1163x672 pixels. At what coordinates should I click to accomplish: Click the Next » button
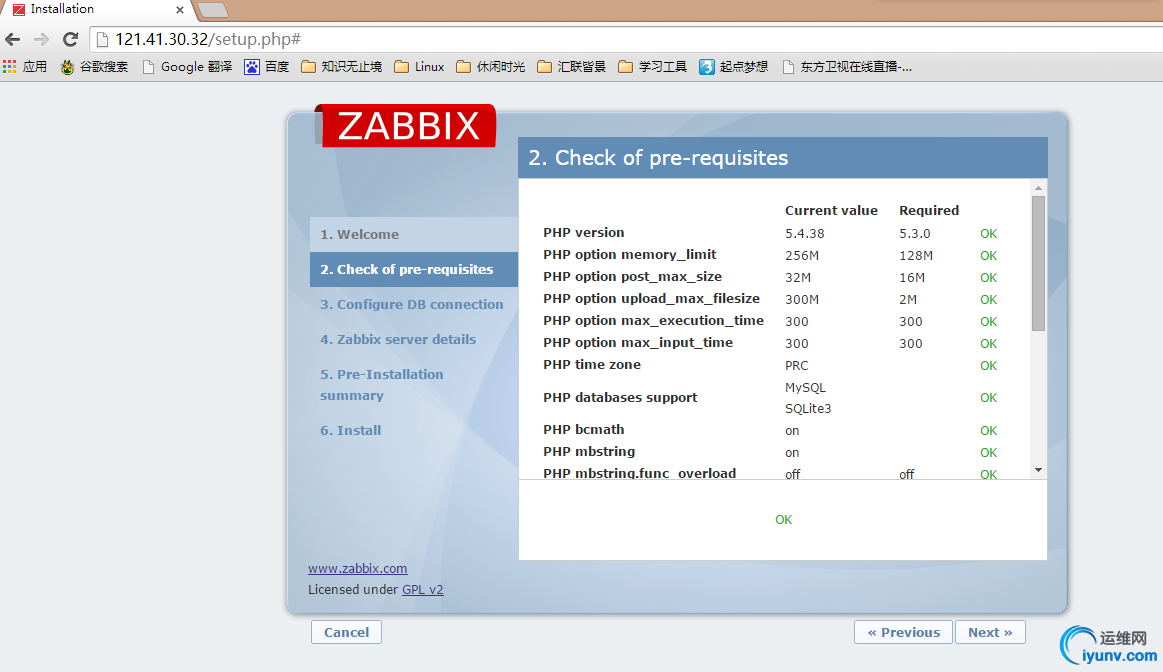[x=990, y=632]
